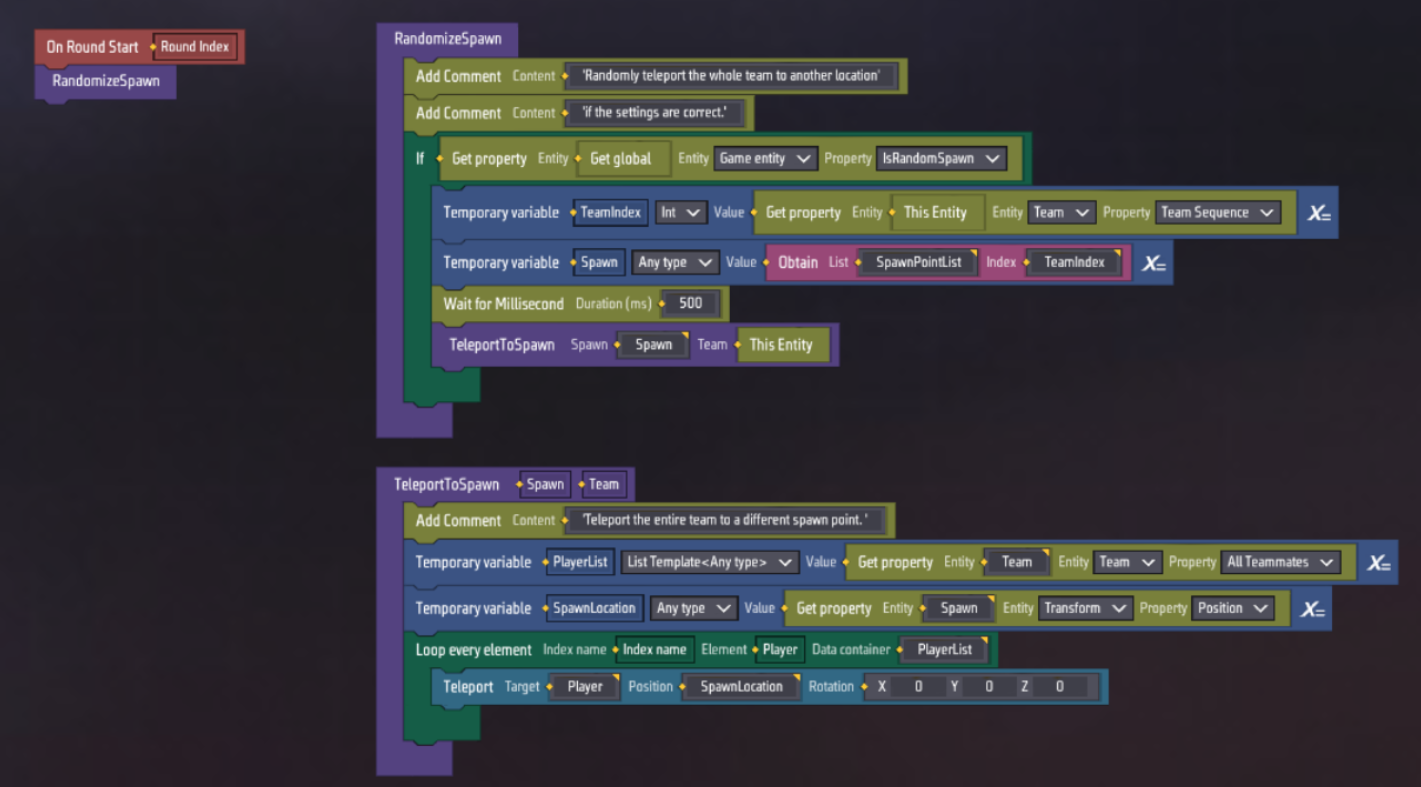Select the SpawnPointList slot in the Obtain block

coord(918,263)
